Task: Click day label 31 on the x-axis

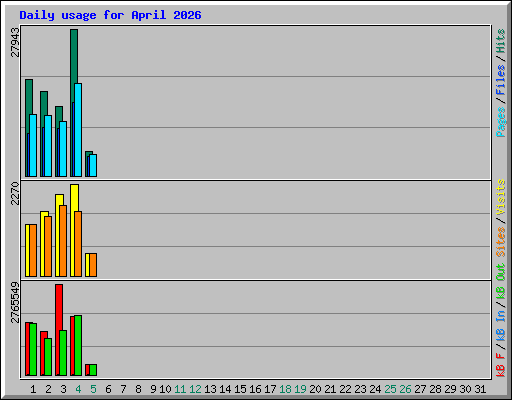Action: click(x=480, y=389)
